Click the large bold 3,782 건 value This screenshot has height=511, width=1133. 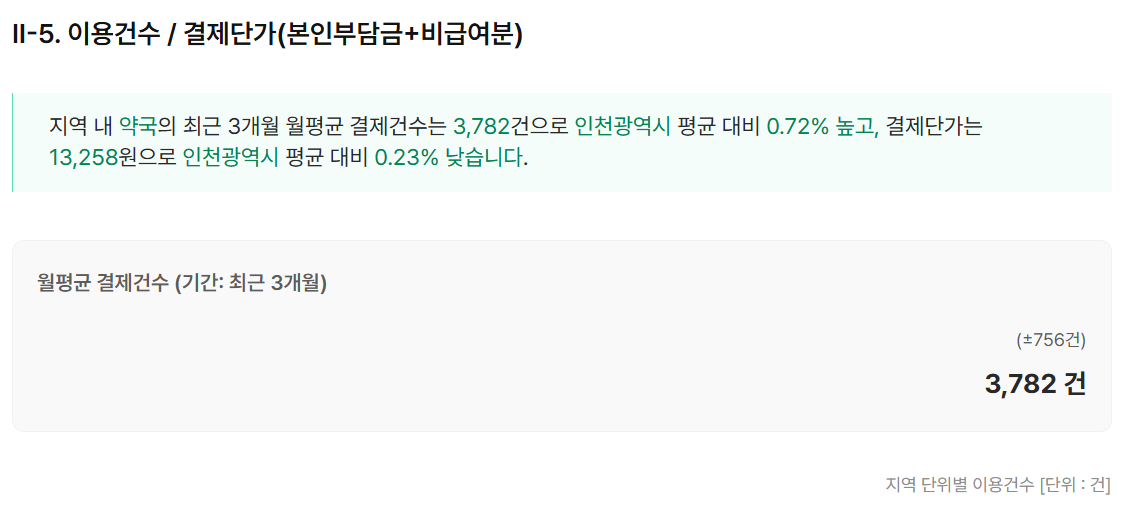1035,383
